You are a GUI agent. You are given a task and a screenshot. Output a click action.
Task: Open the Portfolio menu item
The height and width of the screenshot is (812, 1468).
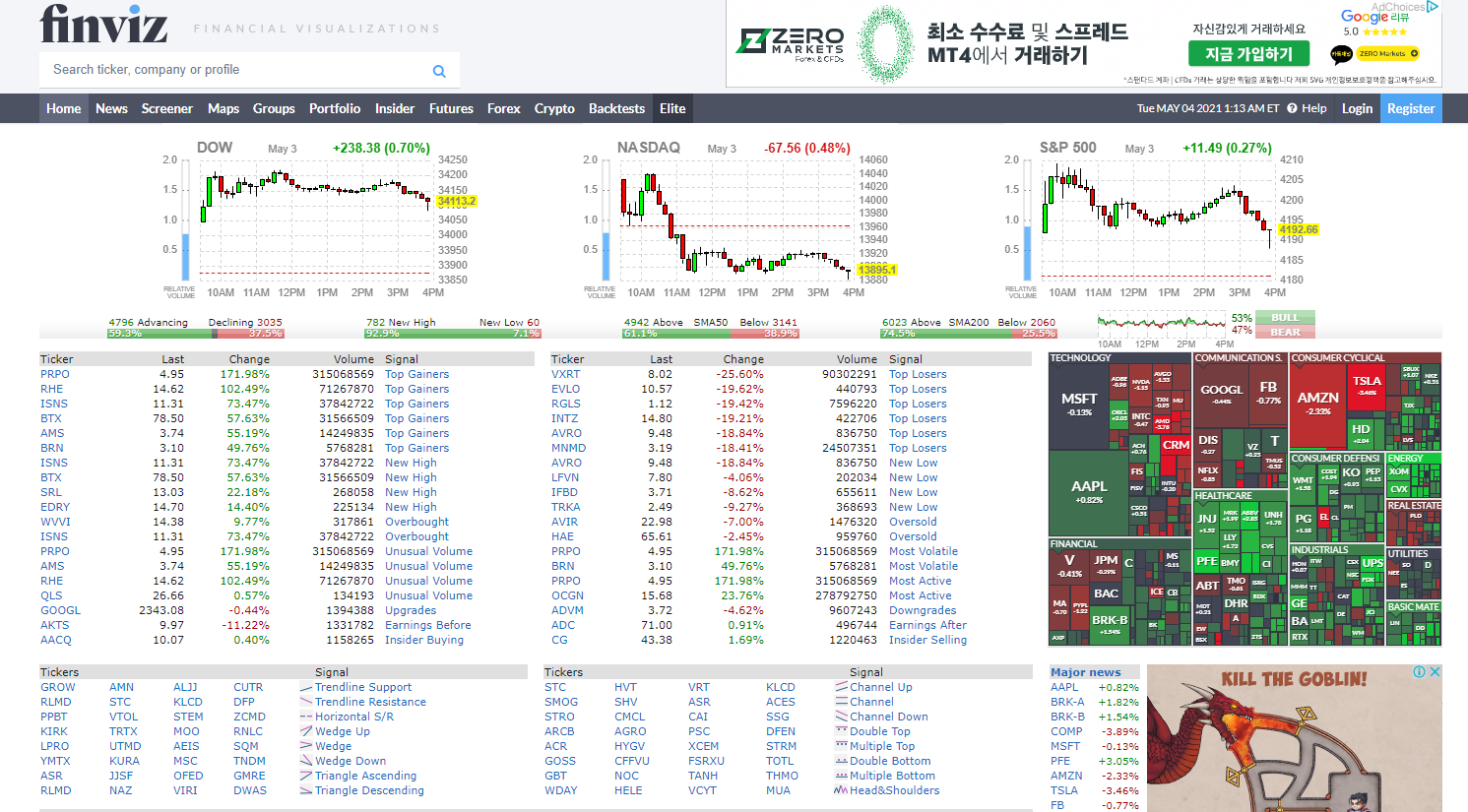(335, 108)
